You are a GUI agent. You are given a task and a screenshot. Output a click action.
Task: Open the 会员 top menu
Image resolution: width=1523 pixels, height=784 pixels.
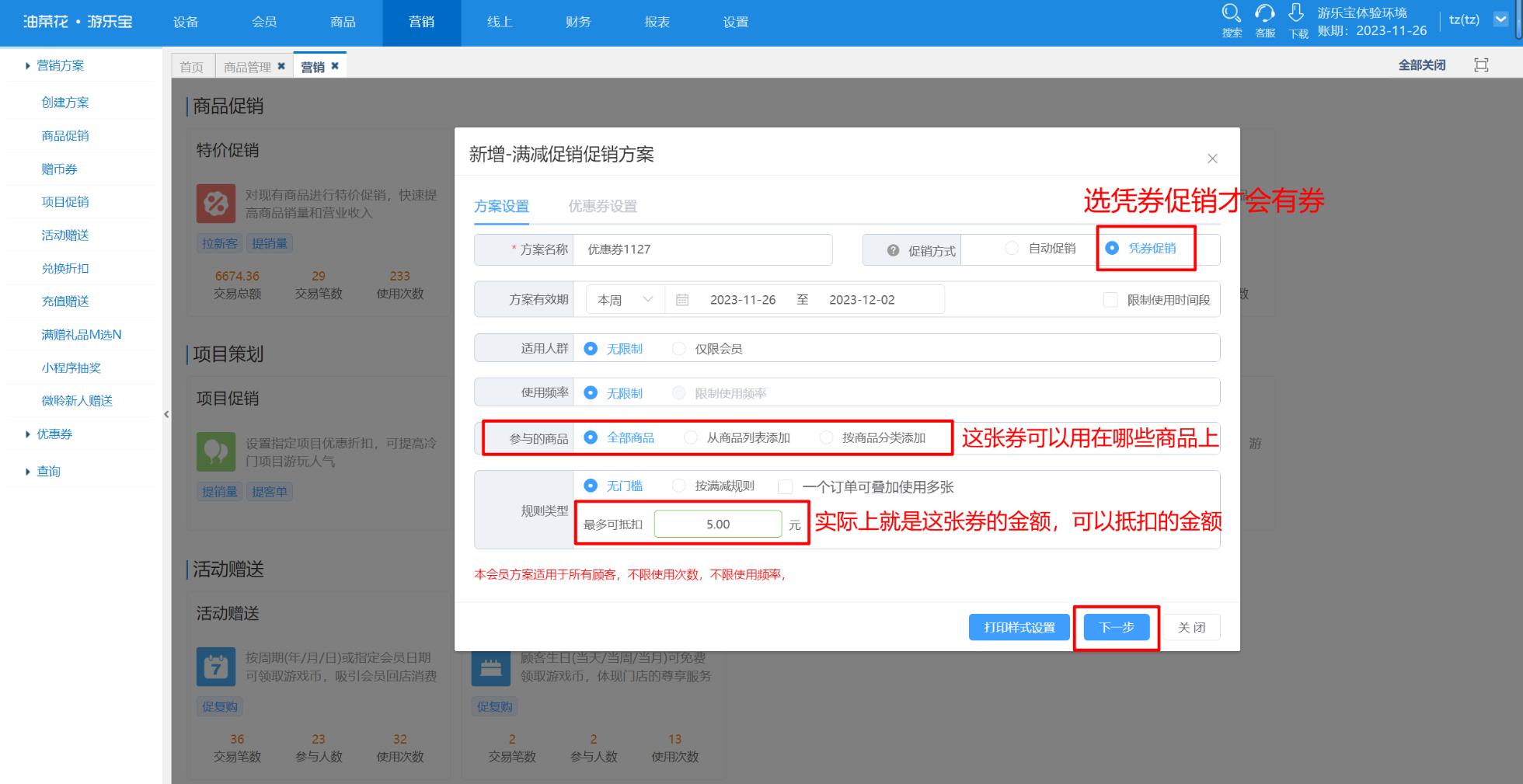(264, 23)
